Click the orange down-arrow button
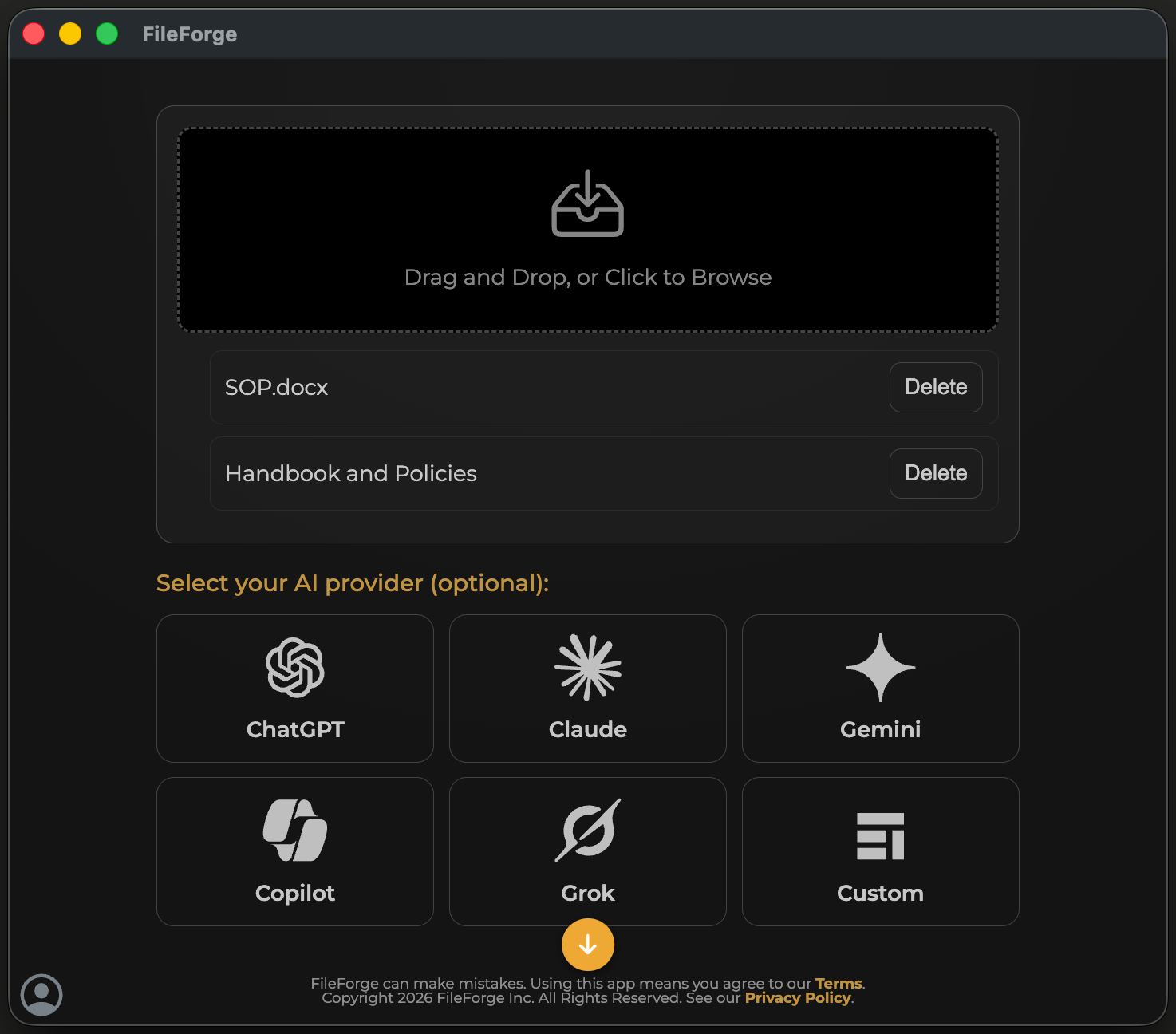 pos(588,945)
